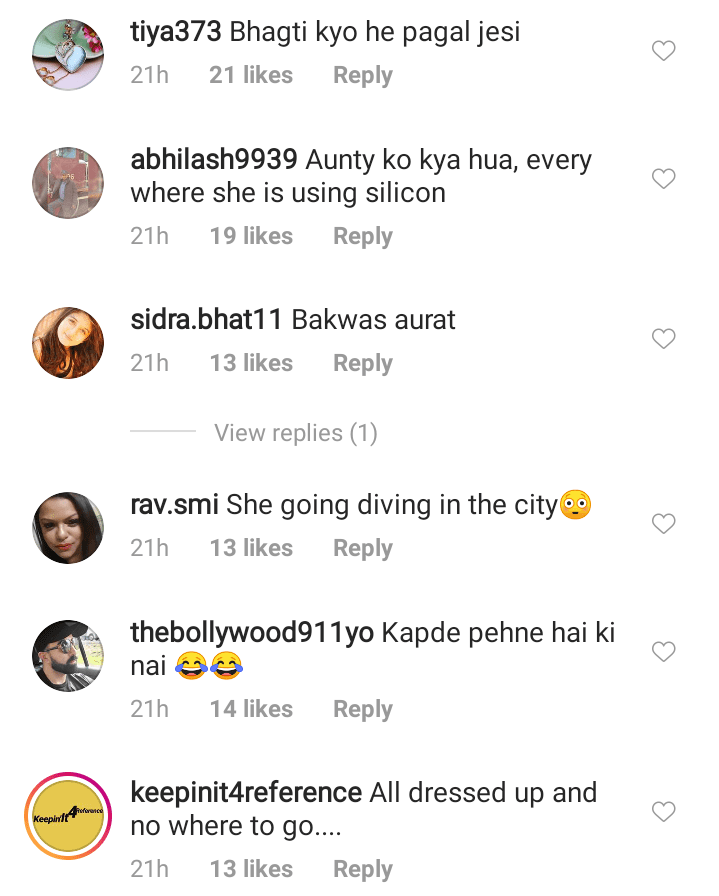Like thebollywood911yo's comment
Screen dimensions: 719x896
point(664,651)
